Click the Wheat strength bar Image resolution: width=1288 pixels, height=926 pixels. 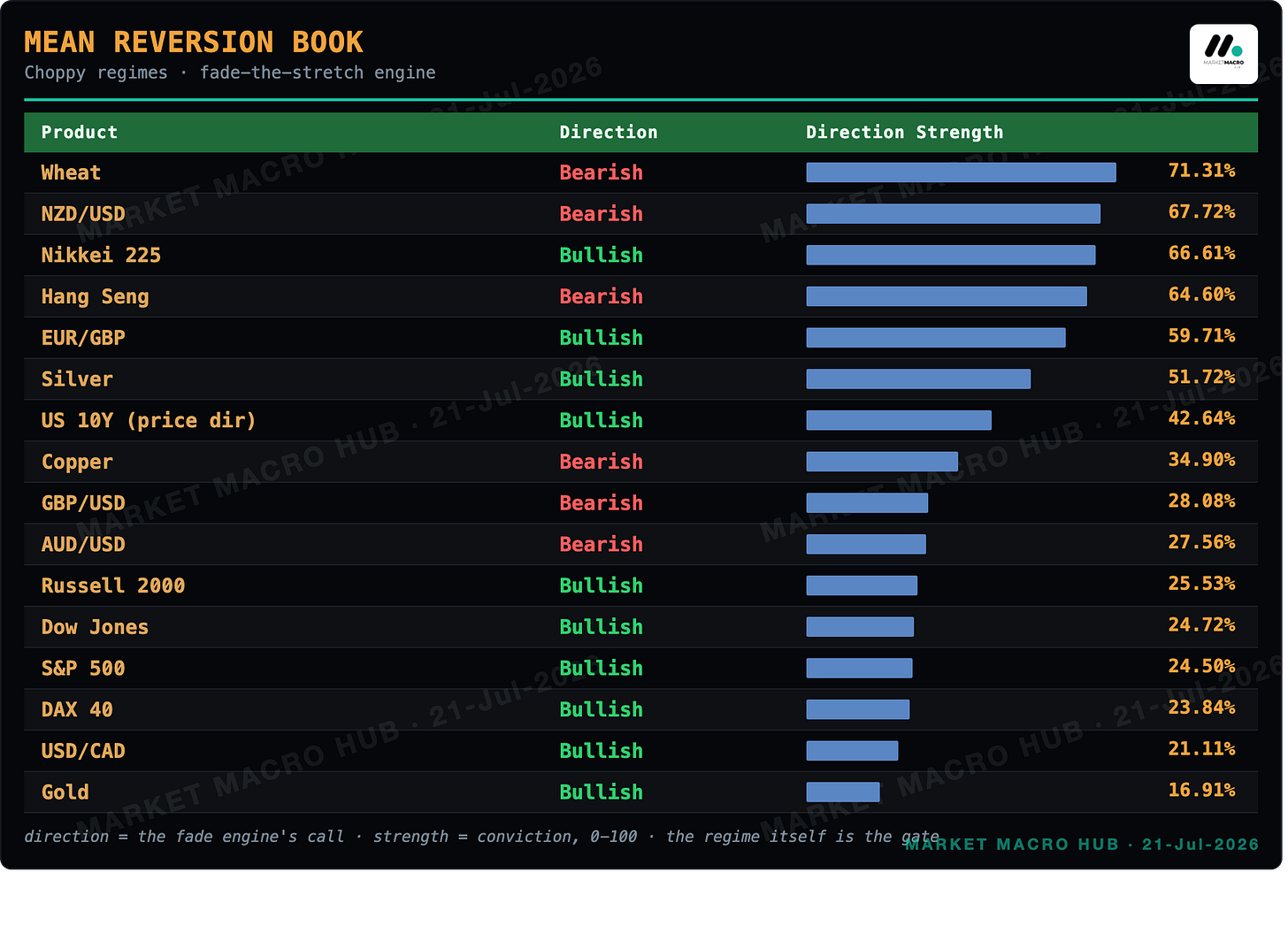click(961, 172)
